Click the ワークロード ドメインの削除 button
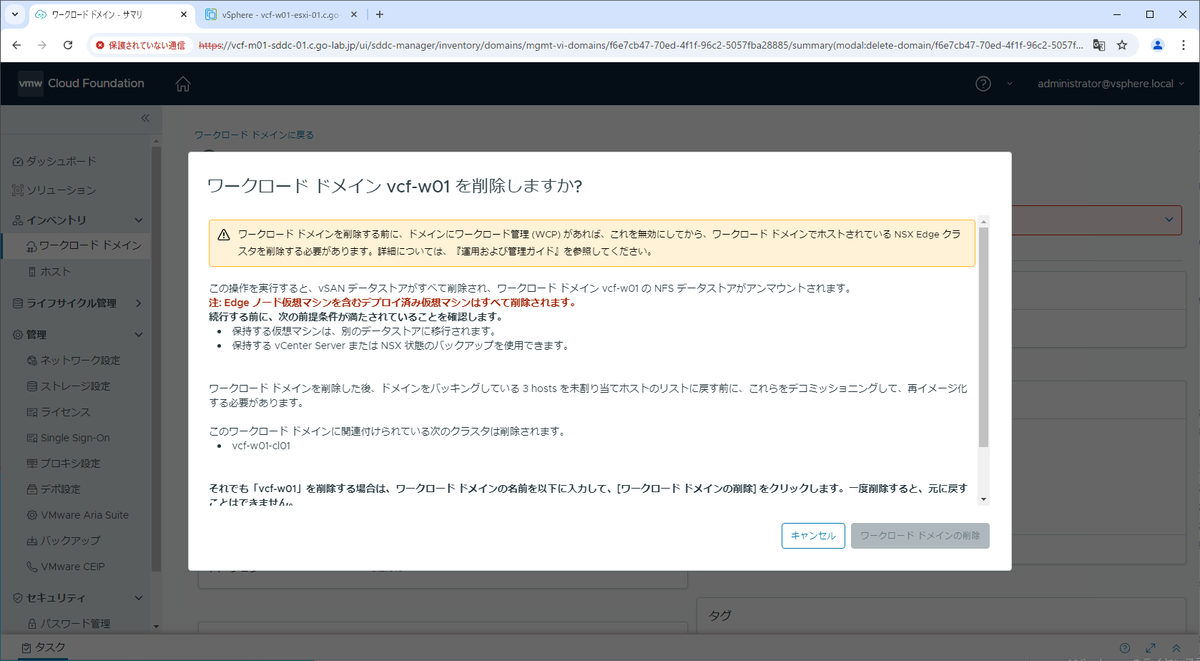 coord(920,536)
